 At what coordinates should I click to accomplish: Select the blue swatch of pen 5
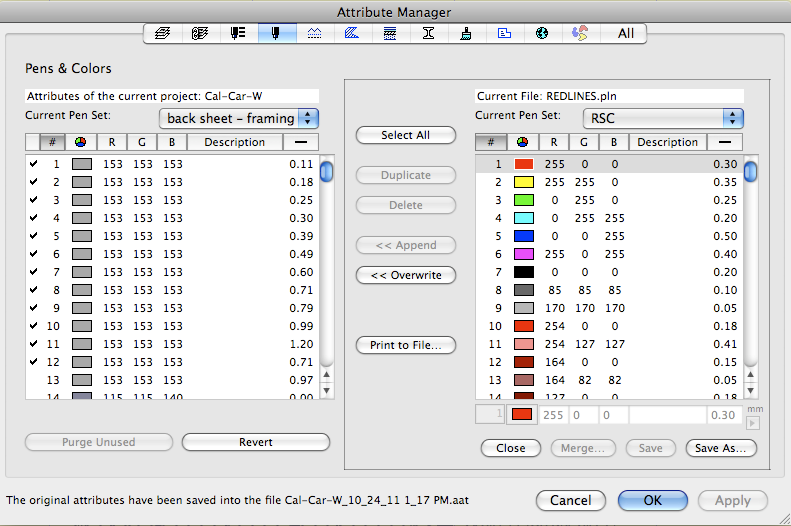coord(524,236)
